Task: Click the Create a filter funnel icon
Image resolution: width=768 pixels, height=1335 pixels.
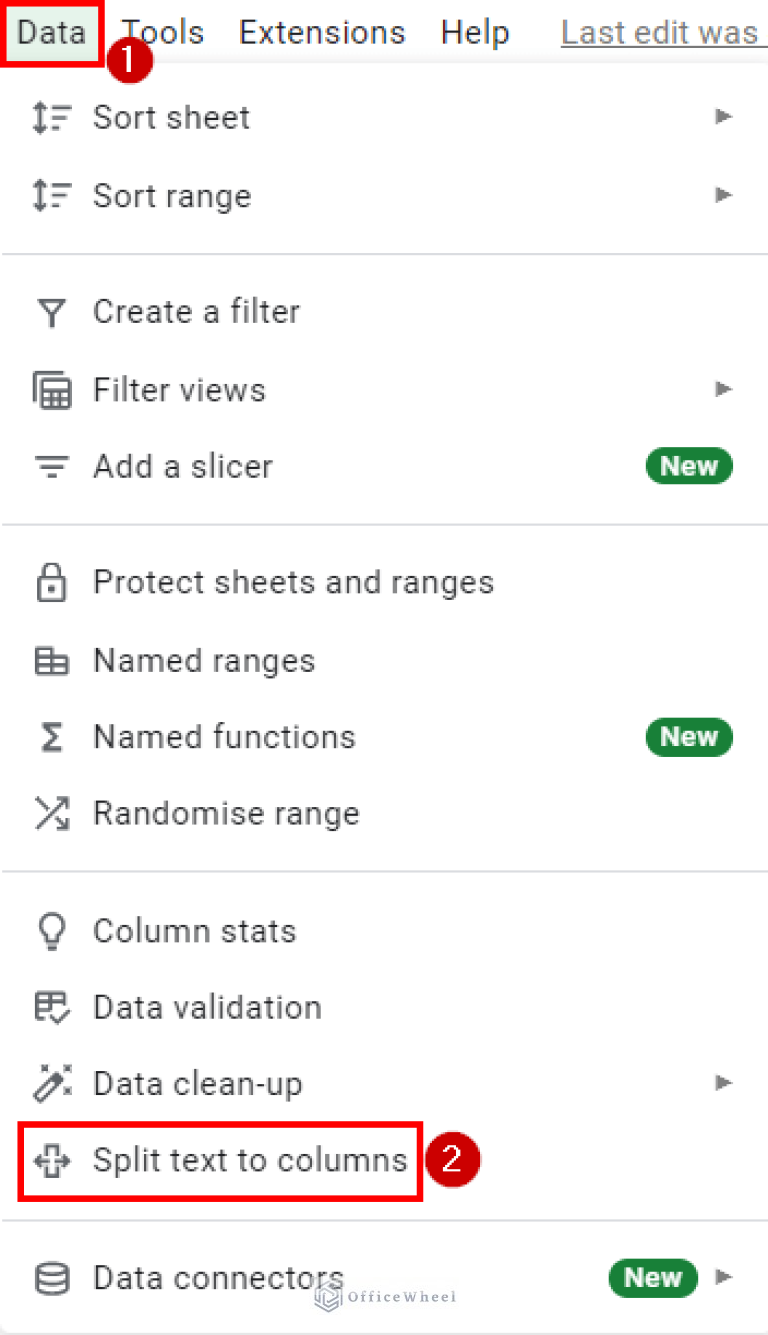Action: pos(51,312)
